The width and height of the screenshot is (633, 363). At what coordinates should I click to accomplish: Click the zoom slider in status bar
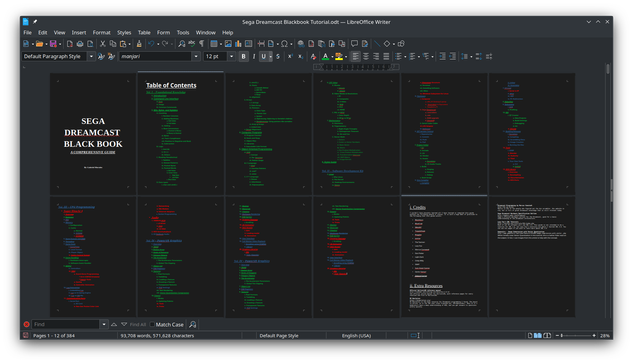point(577,336)
